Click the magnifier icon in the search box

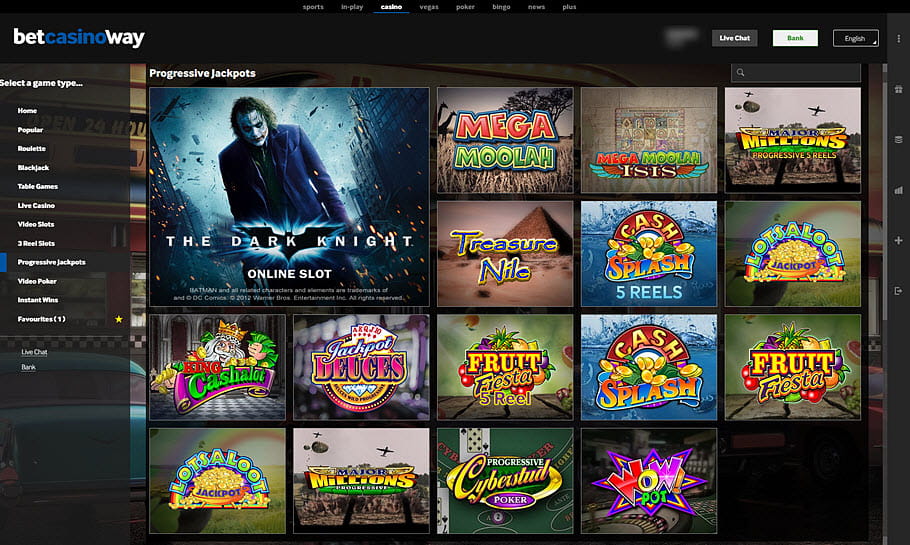pyautogui.click(x=740, y=73)
